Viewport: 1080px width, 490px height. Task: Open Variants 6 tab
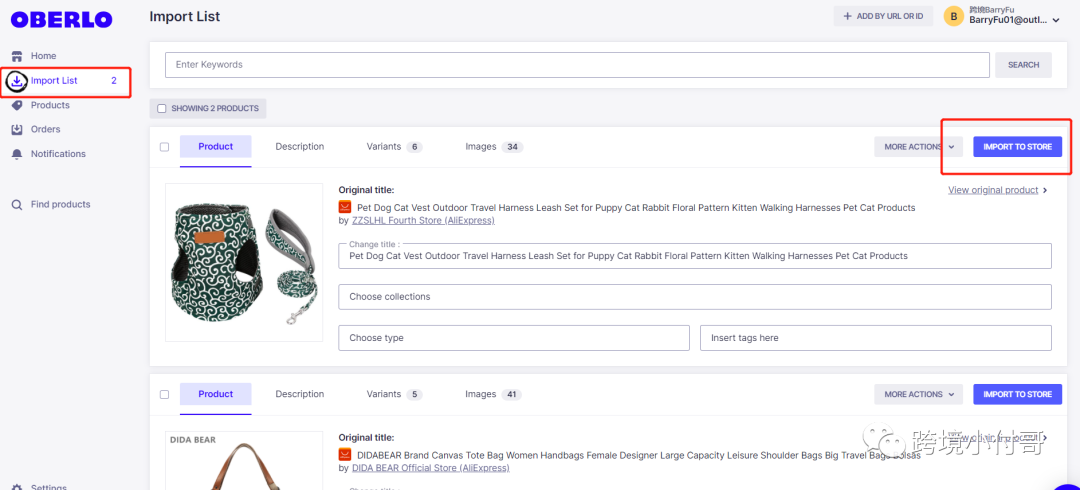[394, 147]
